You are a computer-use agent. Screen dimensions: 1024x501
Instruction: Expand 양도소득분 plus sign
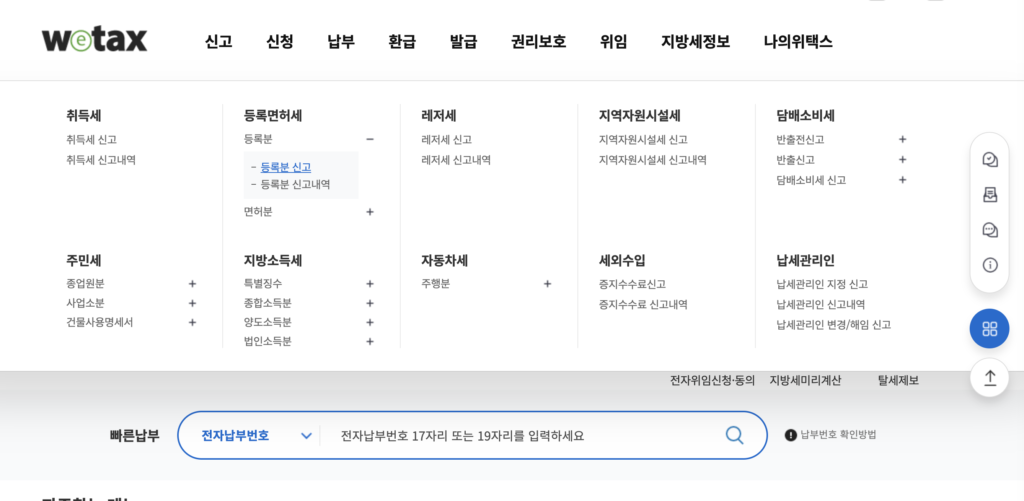(x=370, y=322)
